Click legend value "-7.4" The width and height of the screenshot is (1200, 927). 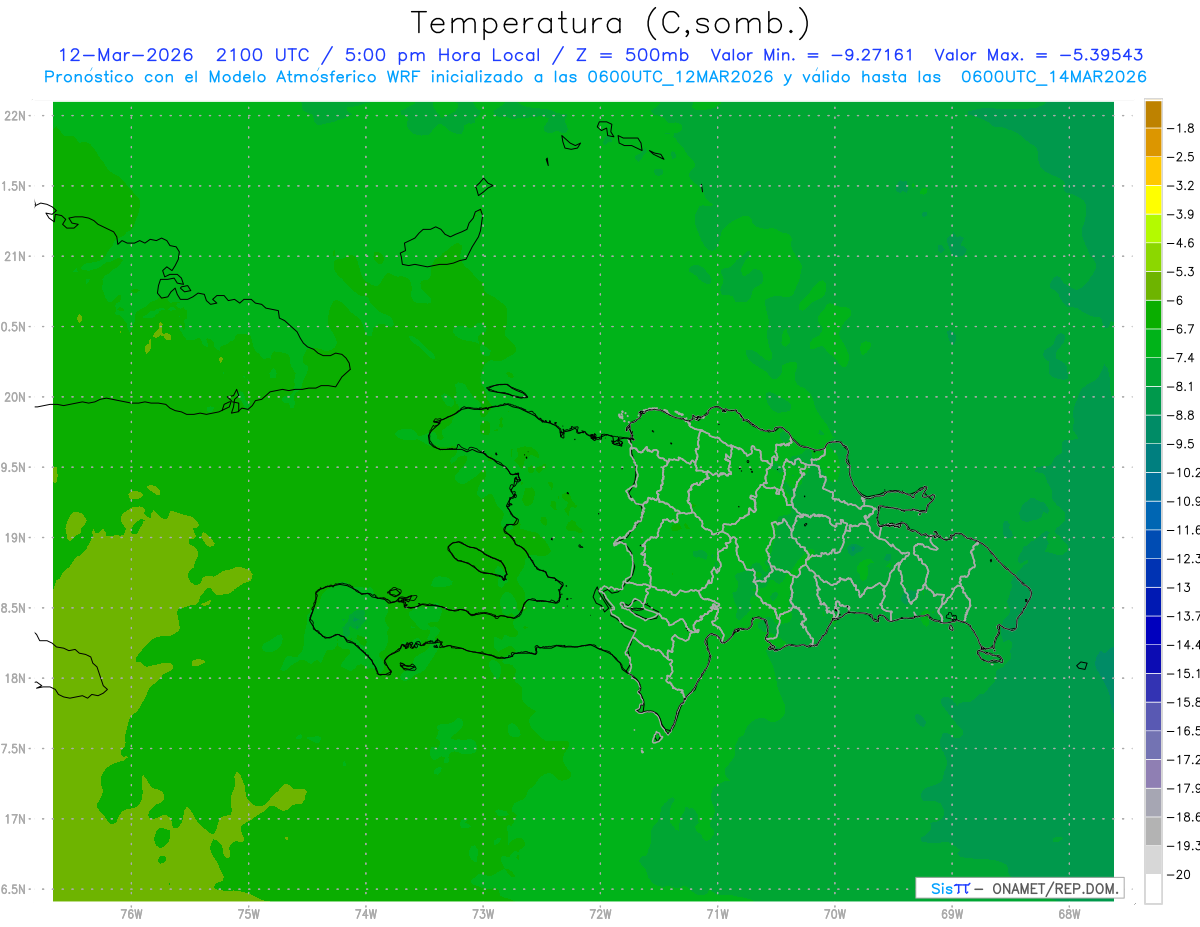[x=1183, y=358]
